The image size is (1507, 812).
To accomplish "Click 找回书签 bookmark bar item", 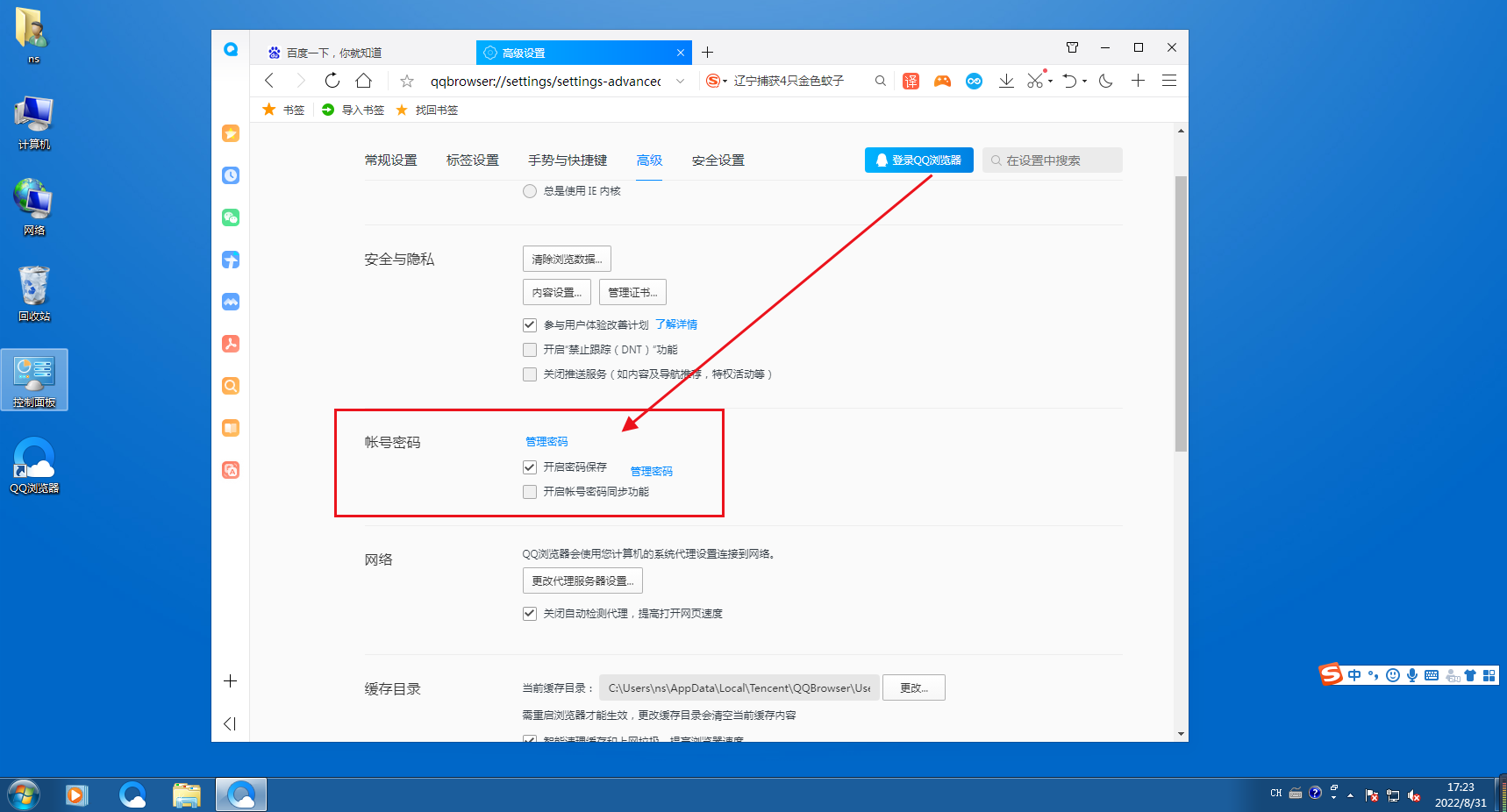I will 426,110.
